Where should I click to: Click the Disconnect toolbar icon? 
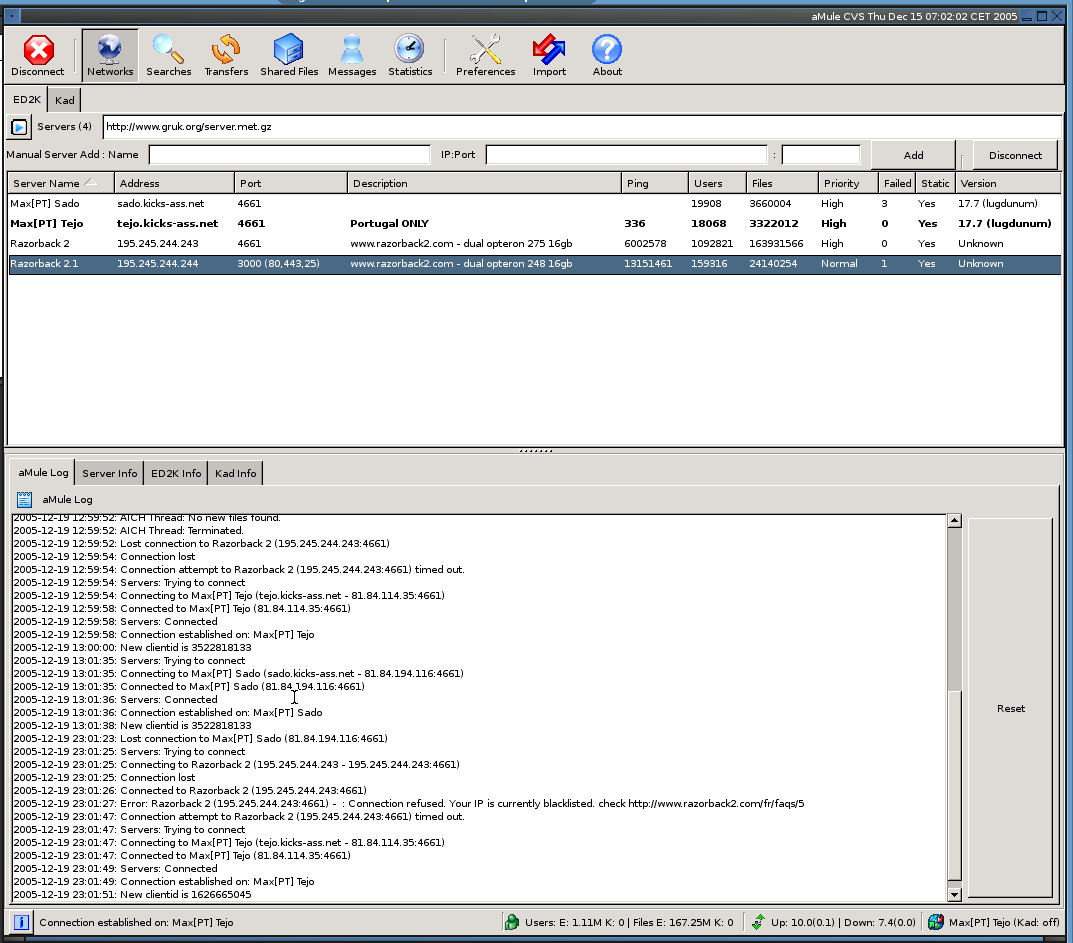(x=38, y=55)
